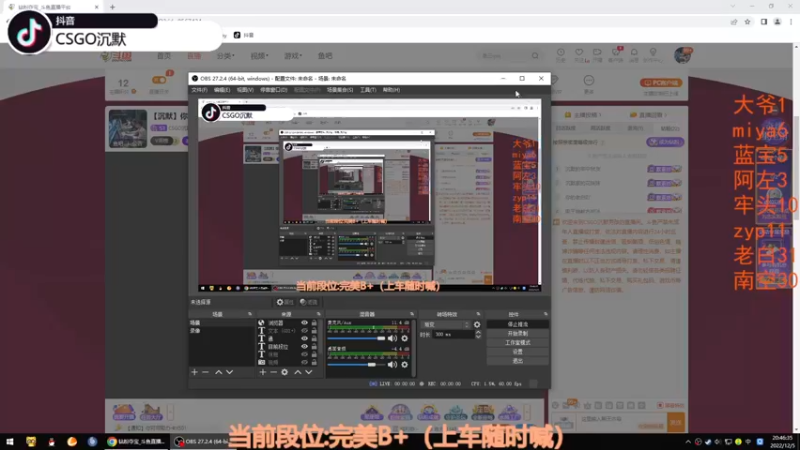Open OBS 编辑(E) menu
This screenshot has height=450, width=800.
[x=222, y=90]
